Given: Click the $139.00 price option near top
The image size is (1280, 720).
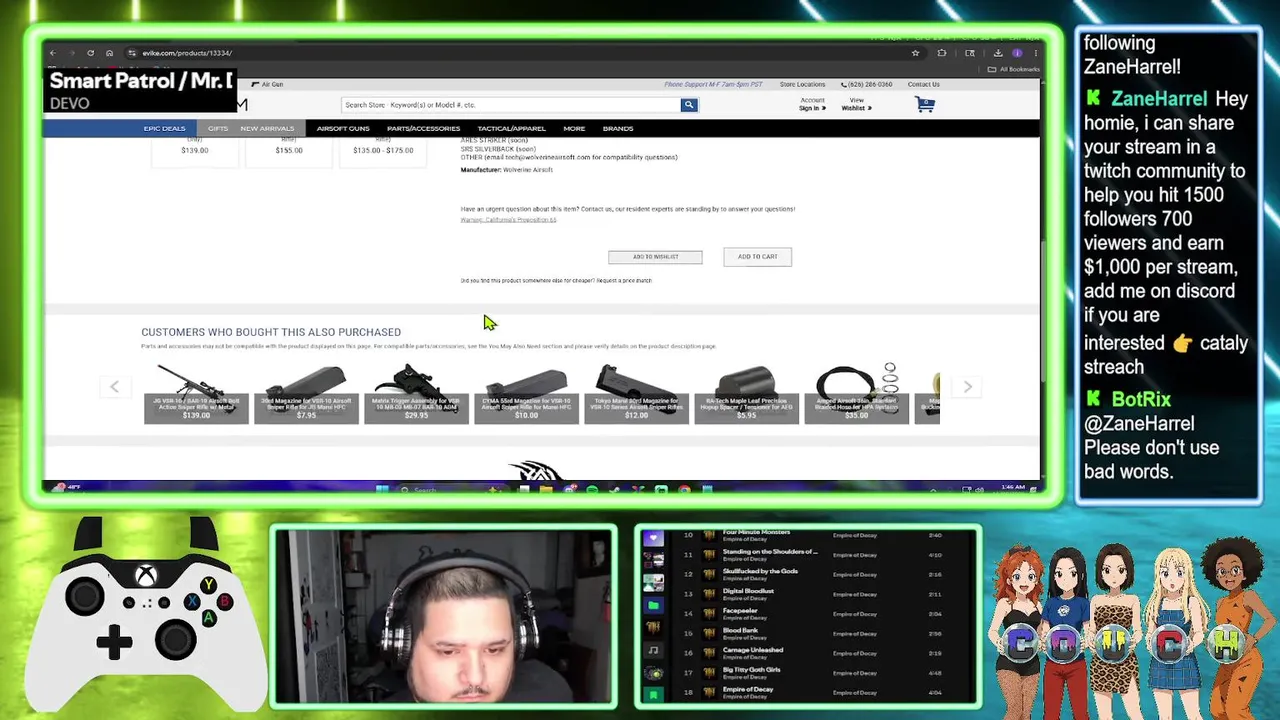Looking at the screenshot, I should [195, 150].
